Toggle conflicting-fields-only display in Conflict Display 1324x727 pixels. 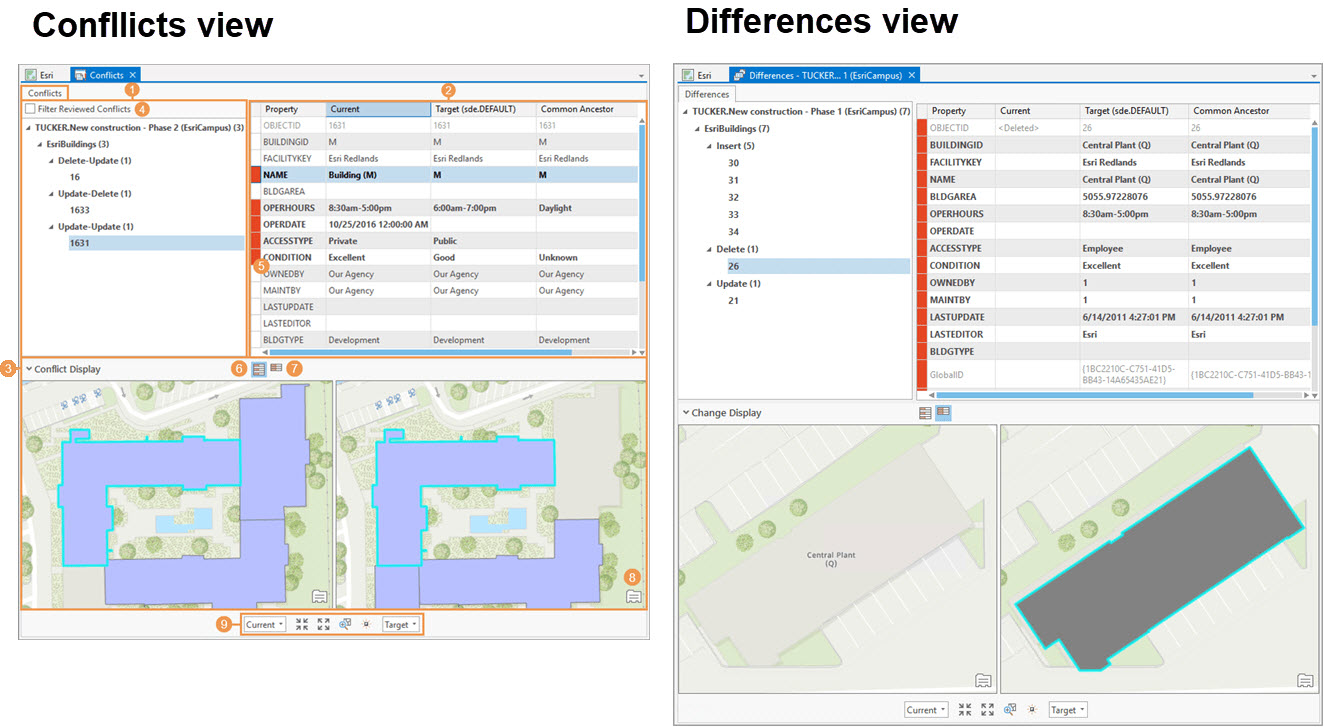pyautogui.click(x=276, y=368)
